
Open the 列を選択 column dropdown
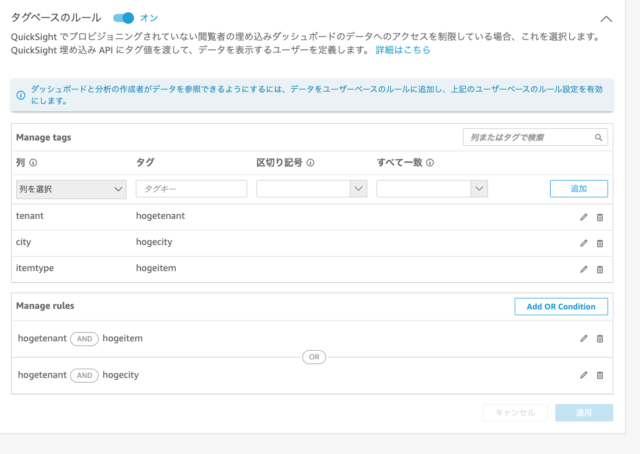[69, 188]
